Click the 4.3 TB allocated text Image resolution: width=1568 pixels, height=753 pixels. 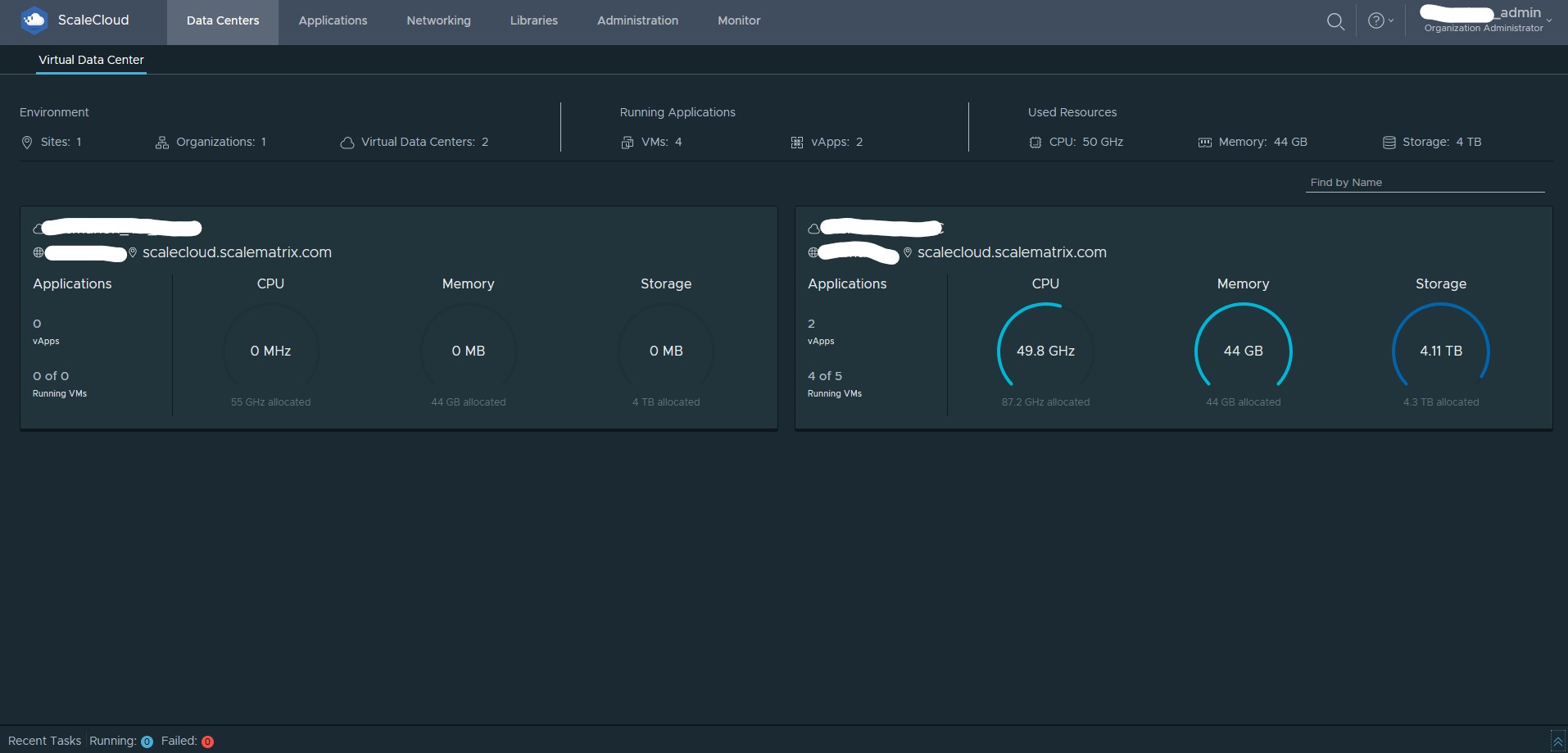(x=1441, y=402)
